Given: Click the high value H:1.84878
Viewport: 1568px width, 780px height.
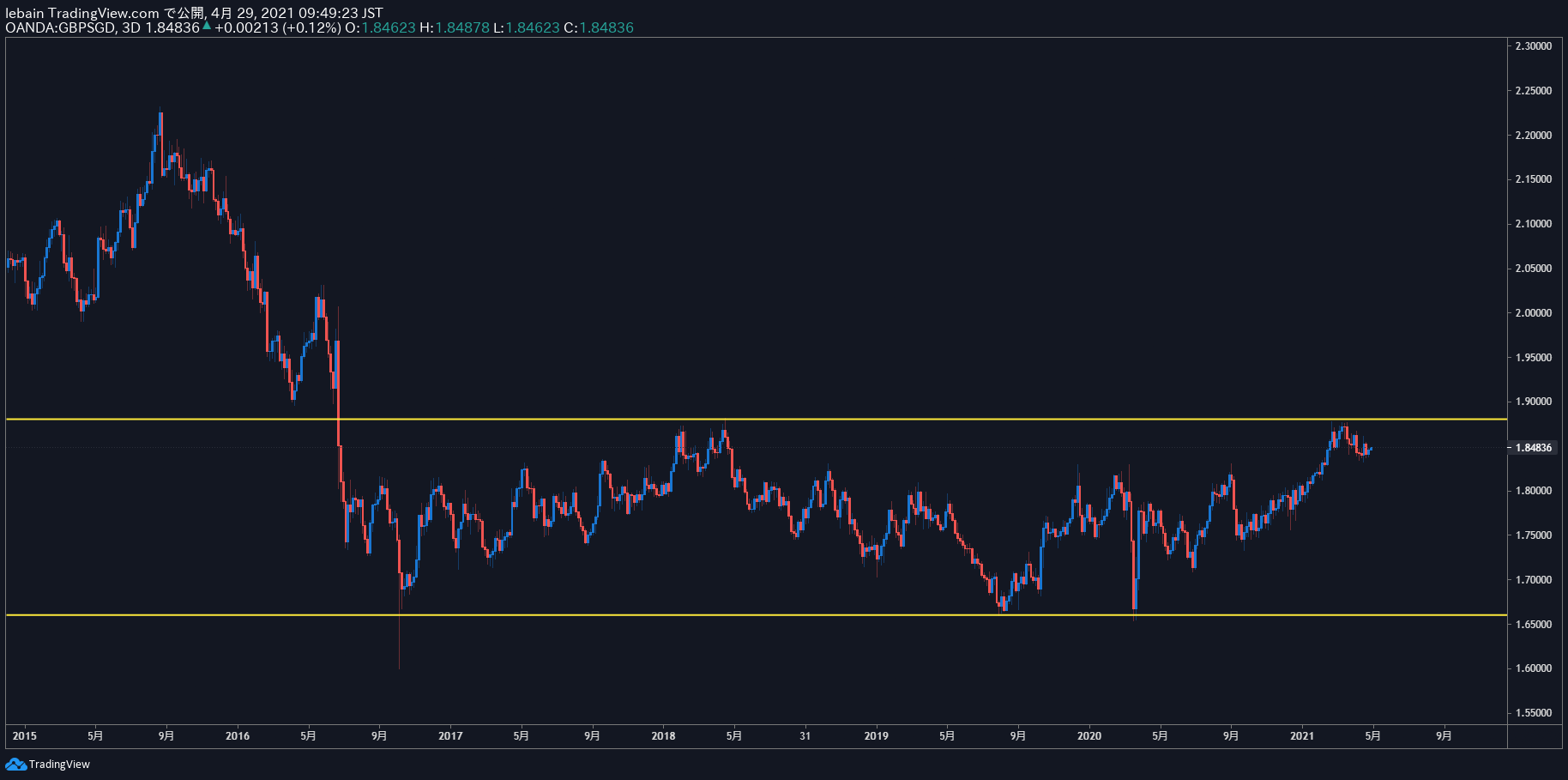Looking at the screenshot, I should (x=455, y=27).
